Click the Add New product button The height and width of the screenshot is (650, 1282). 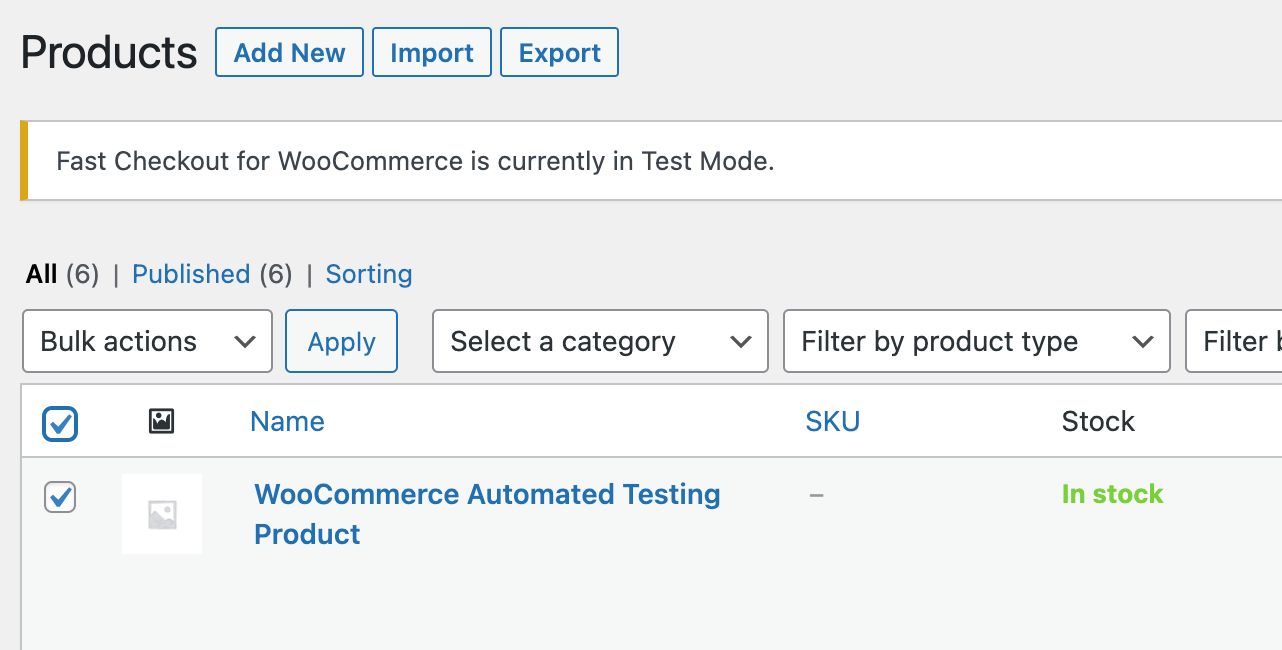click(289, 53)
